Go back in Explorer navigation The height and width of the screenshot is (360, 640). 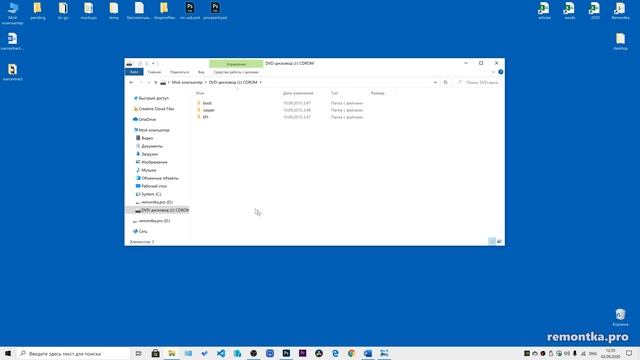pos(131,82)
